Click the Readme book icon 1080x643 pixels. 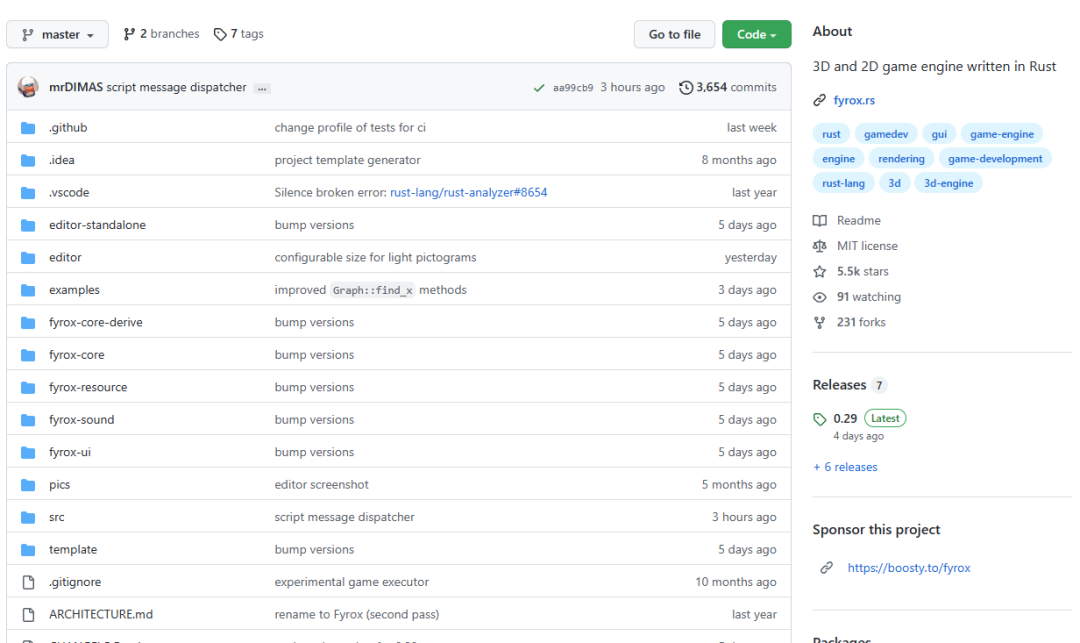click(x=823, y=220)
